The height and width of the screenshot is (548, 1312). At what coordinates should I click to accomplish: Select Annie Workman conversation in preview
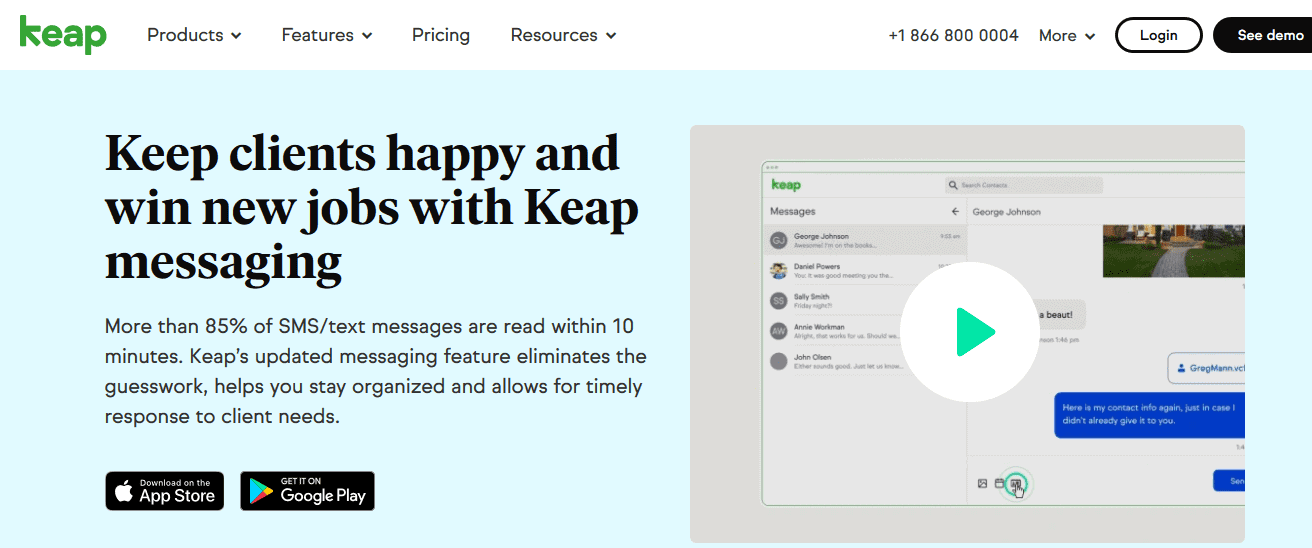pos(865,330)
